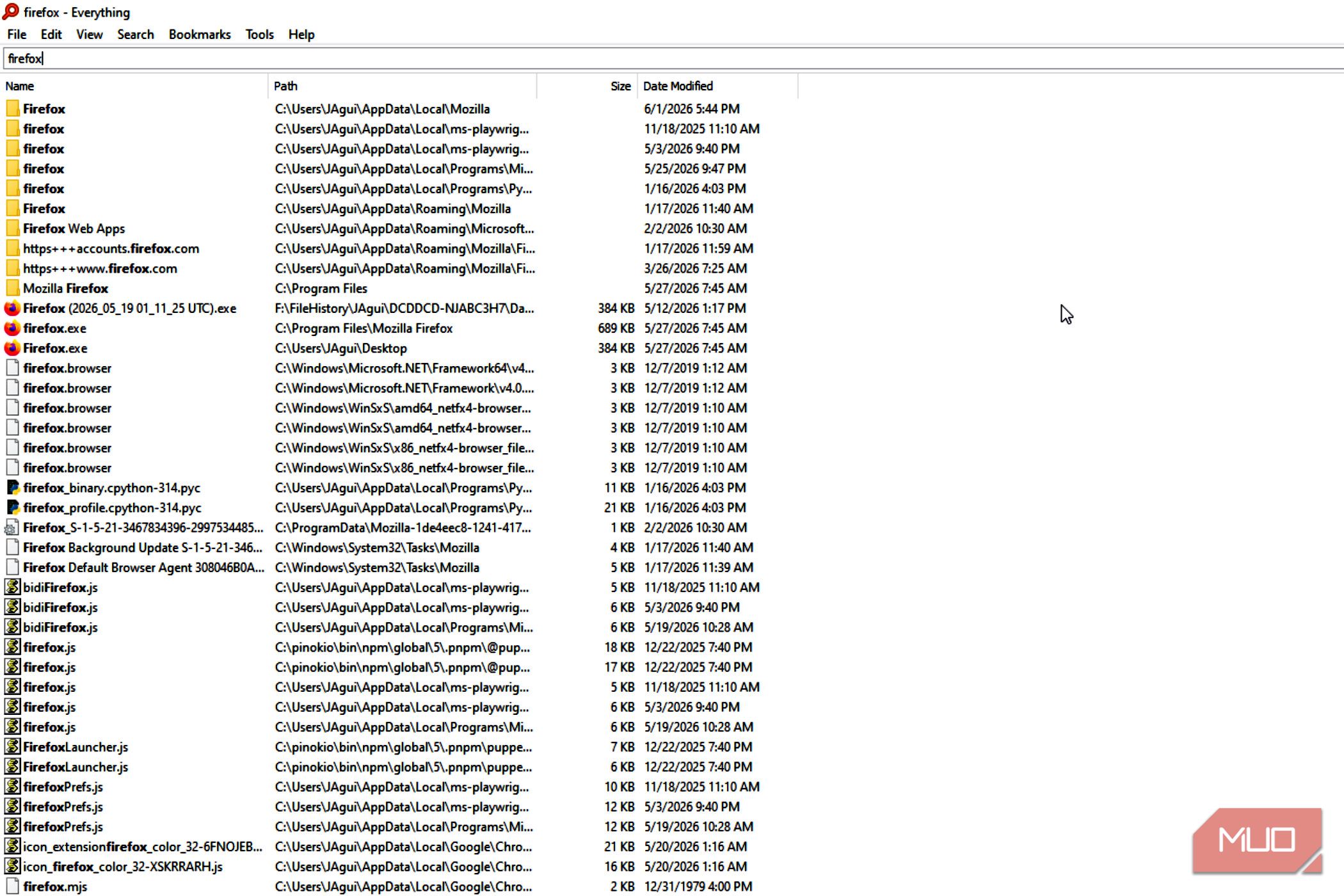Select the Mozilla Firefox folder icon
Screen dimensions: 1344x896
coord(12,288)
